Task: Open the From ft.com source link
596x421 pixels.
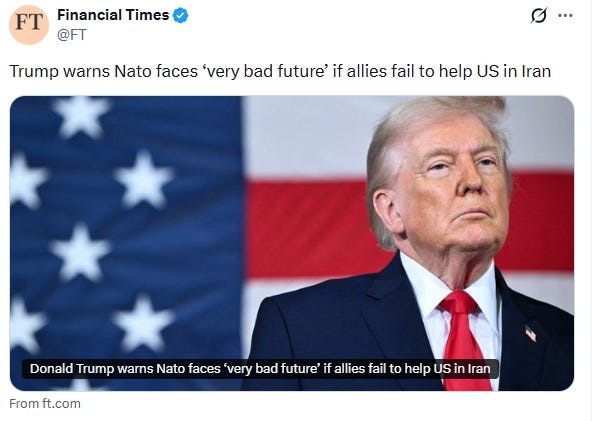Action: 45,404
